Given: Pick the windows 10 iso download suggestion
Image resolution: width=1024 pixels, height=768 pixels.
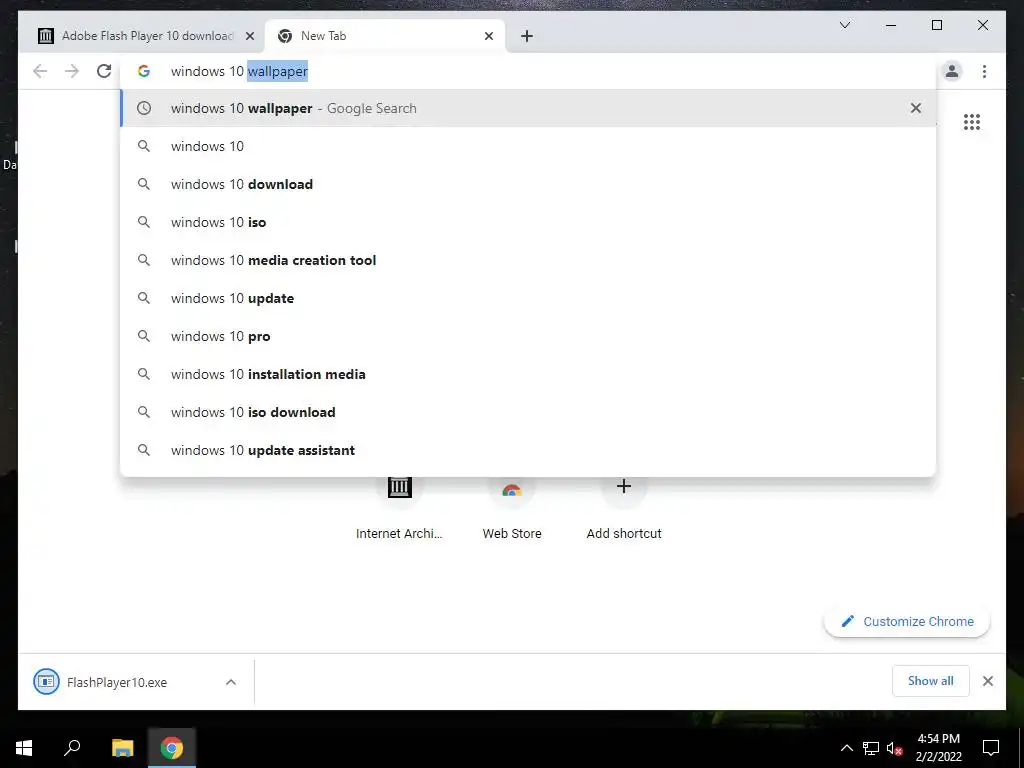Looking at the screenshot, I should [x=528, y=412].
